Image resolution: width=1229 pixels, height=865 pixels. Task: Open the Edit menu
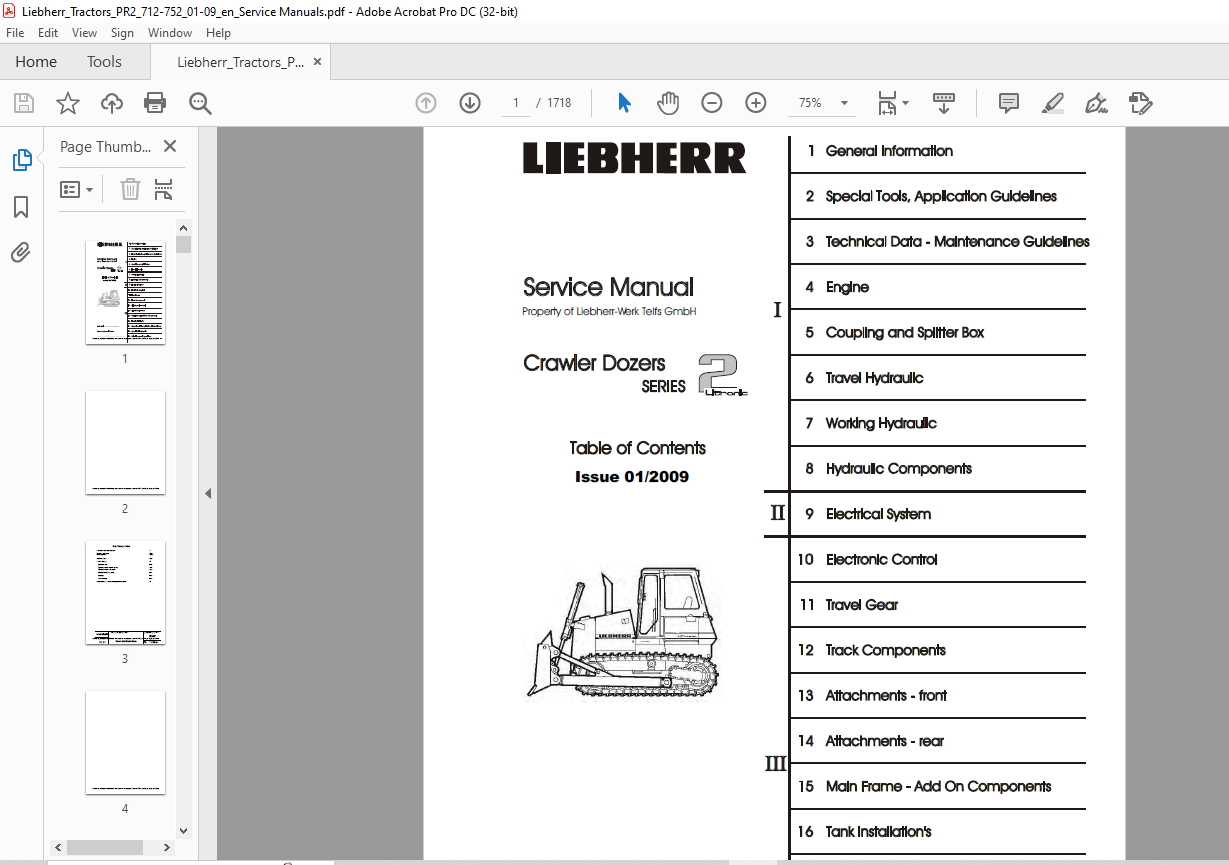tap(48, 33)
